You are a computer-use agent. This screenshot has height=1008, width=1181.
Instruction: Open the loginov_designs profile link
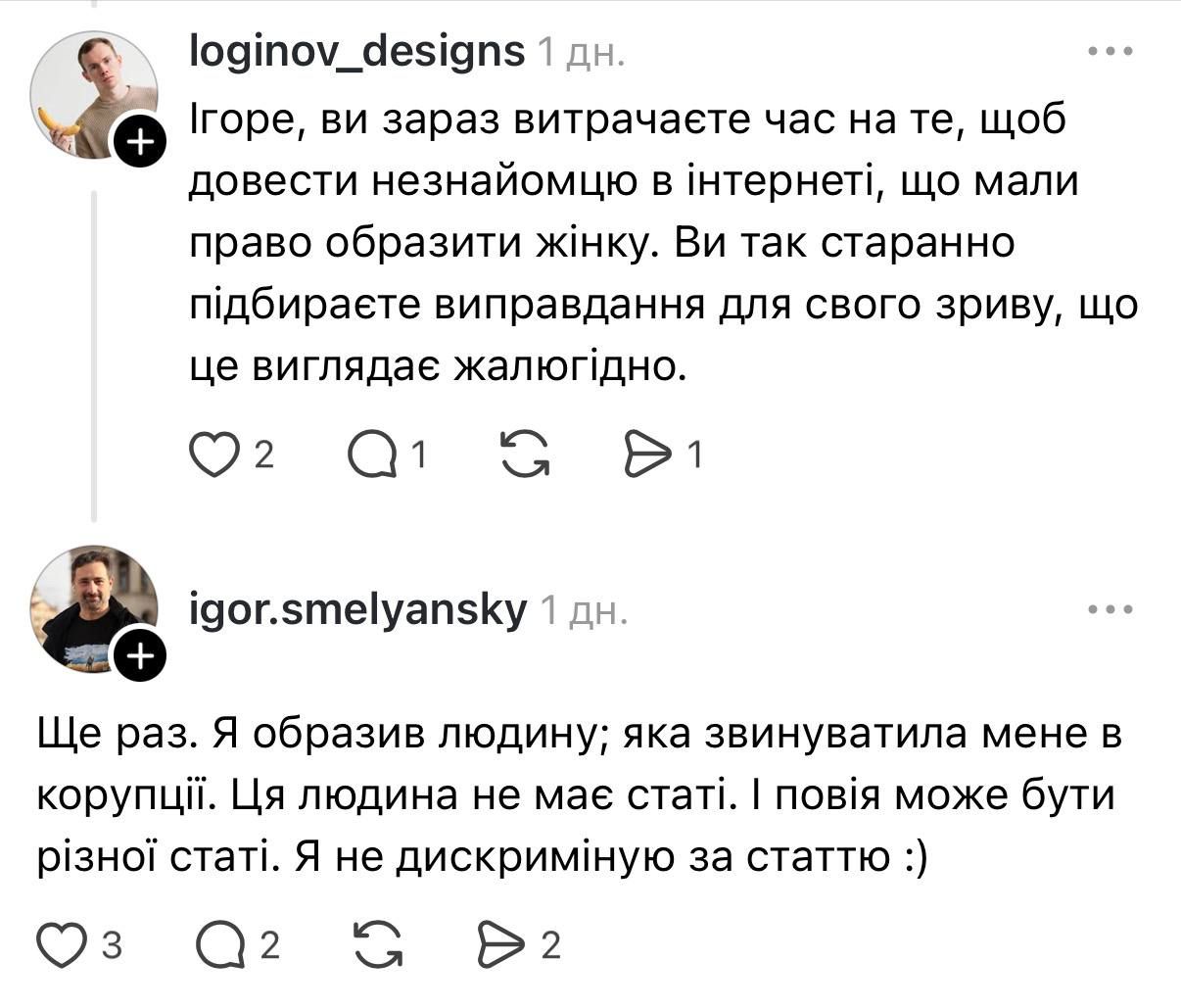356,51
